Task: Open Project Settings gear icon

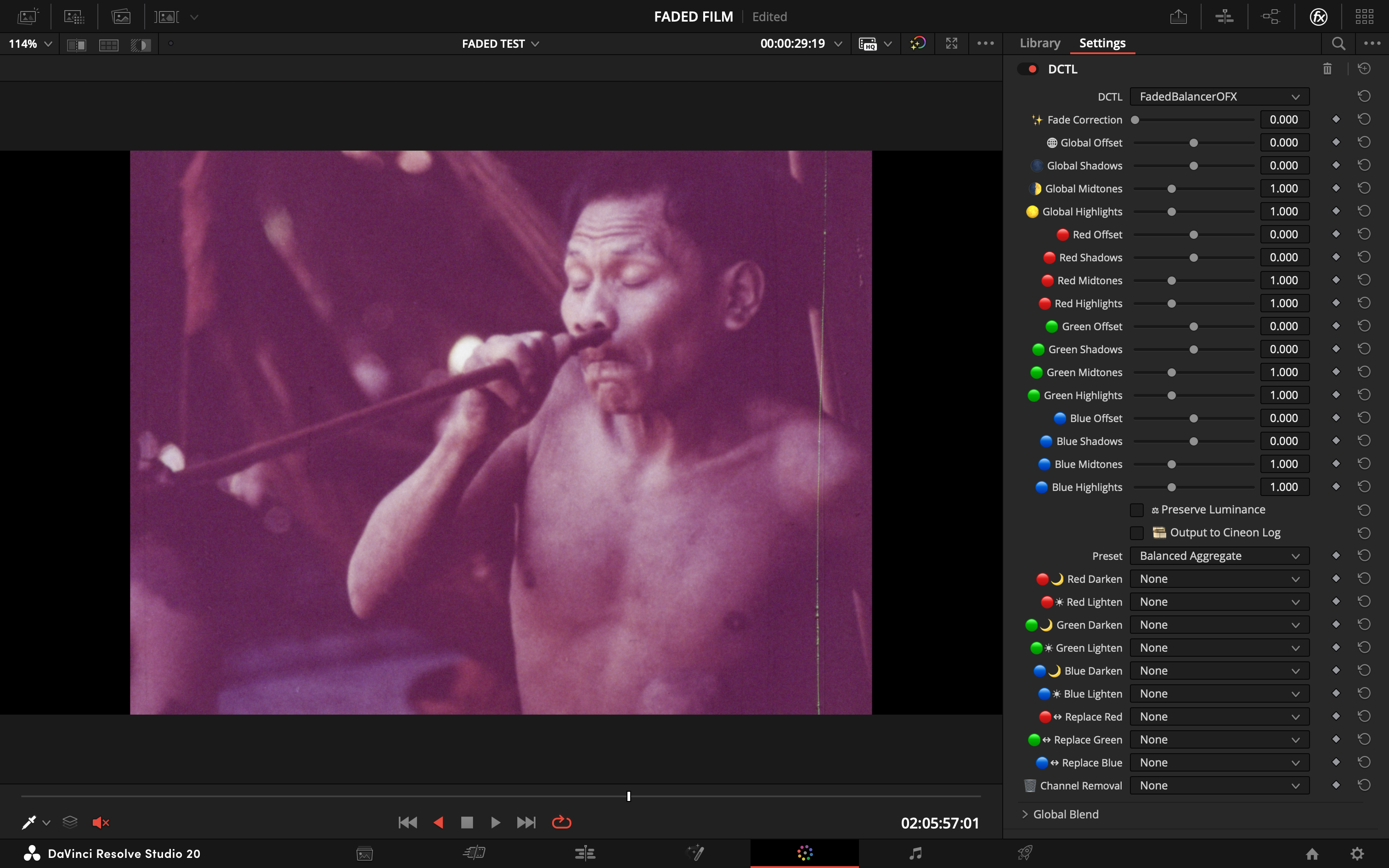Action: (x=1357, y=854)
